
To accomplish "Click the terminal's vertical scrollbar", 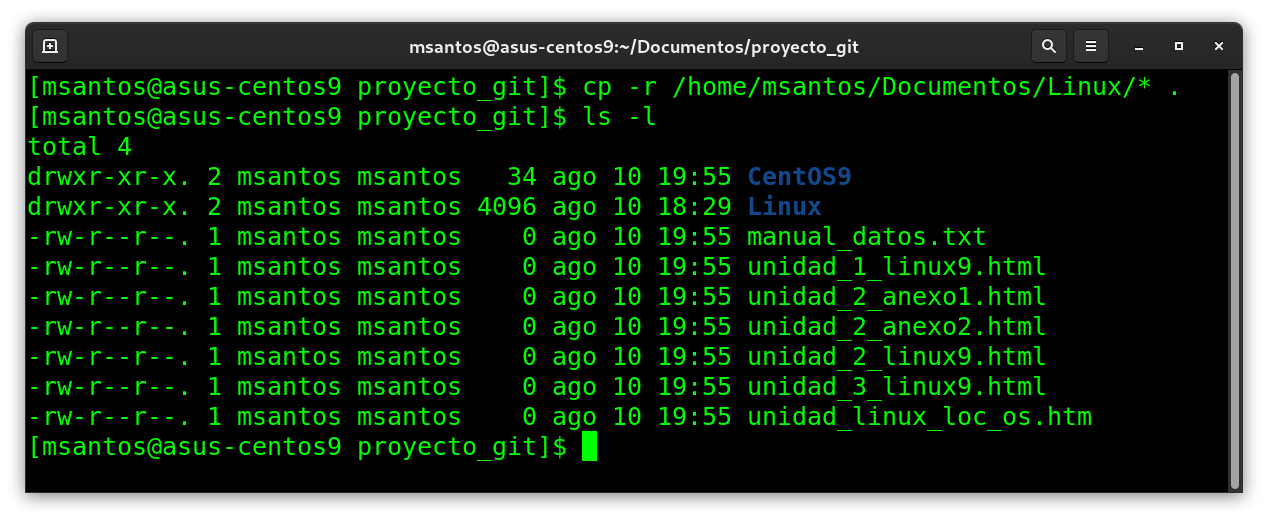I will point(1234,280).
